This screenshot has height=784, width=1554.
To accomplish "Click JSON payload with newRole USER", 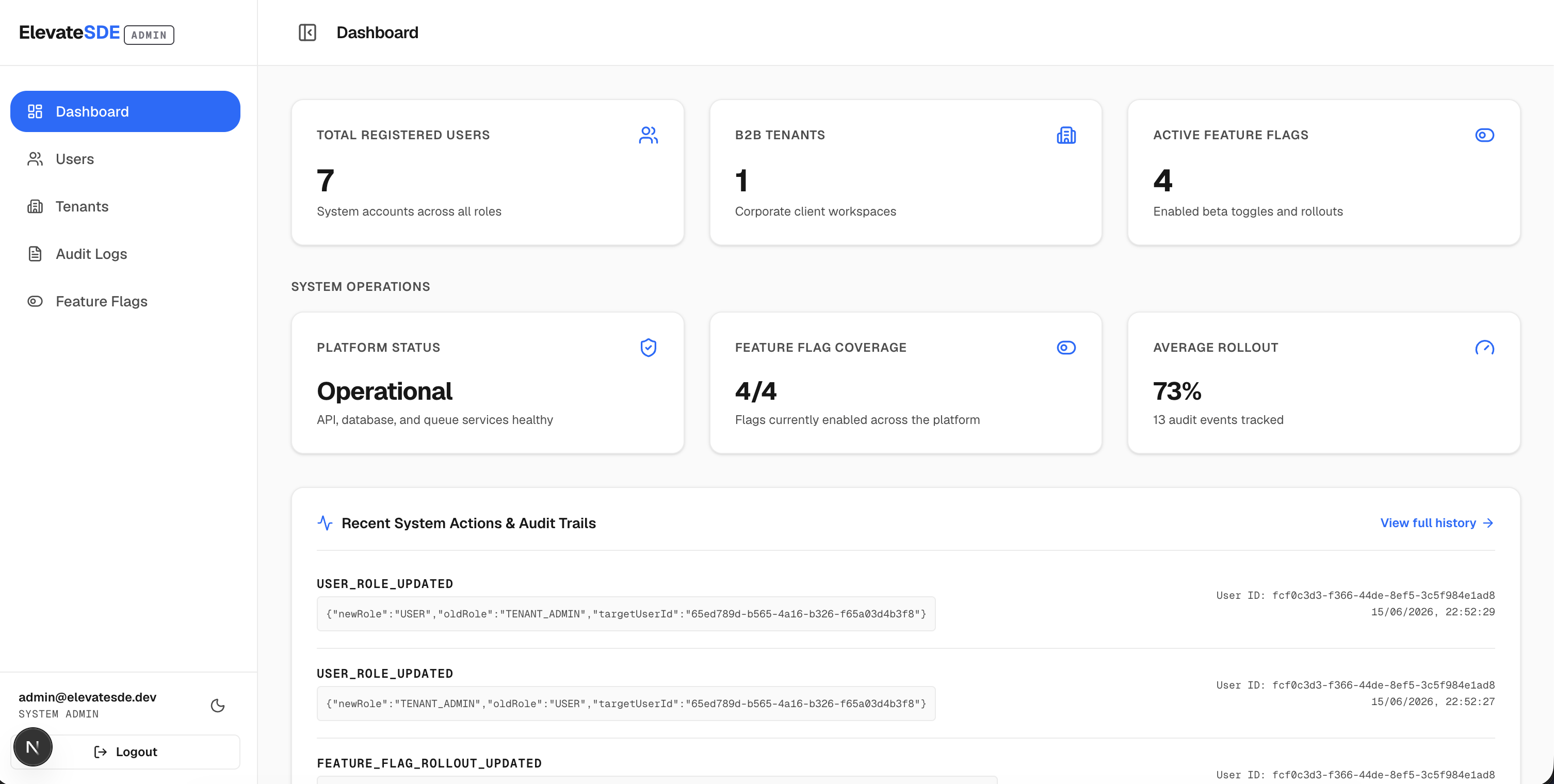I will tap(626, 614).
